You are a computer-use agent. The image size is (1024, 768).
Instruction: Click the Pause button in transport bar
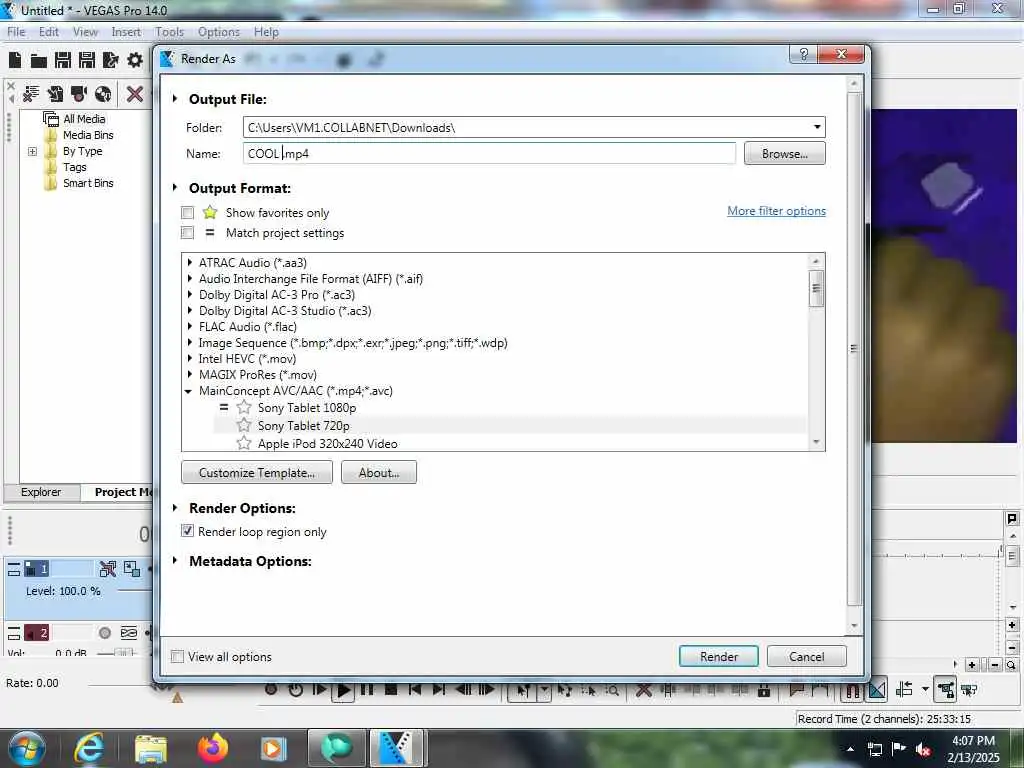tap(367, 690)
